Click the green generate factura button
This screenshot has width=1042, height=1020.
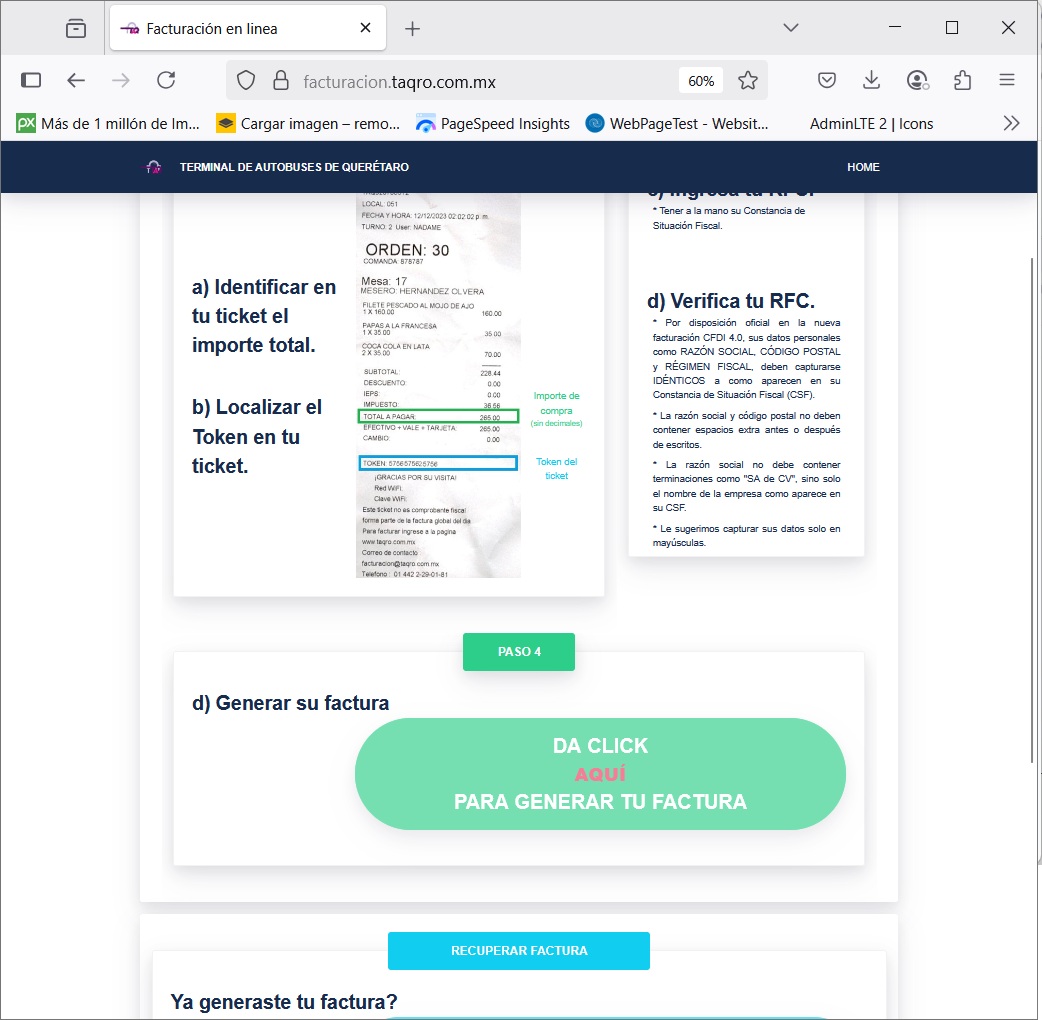point(600,774)
